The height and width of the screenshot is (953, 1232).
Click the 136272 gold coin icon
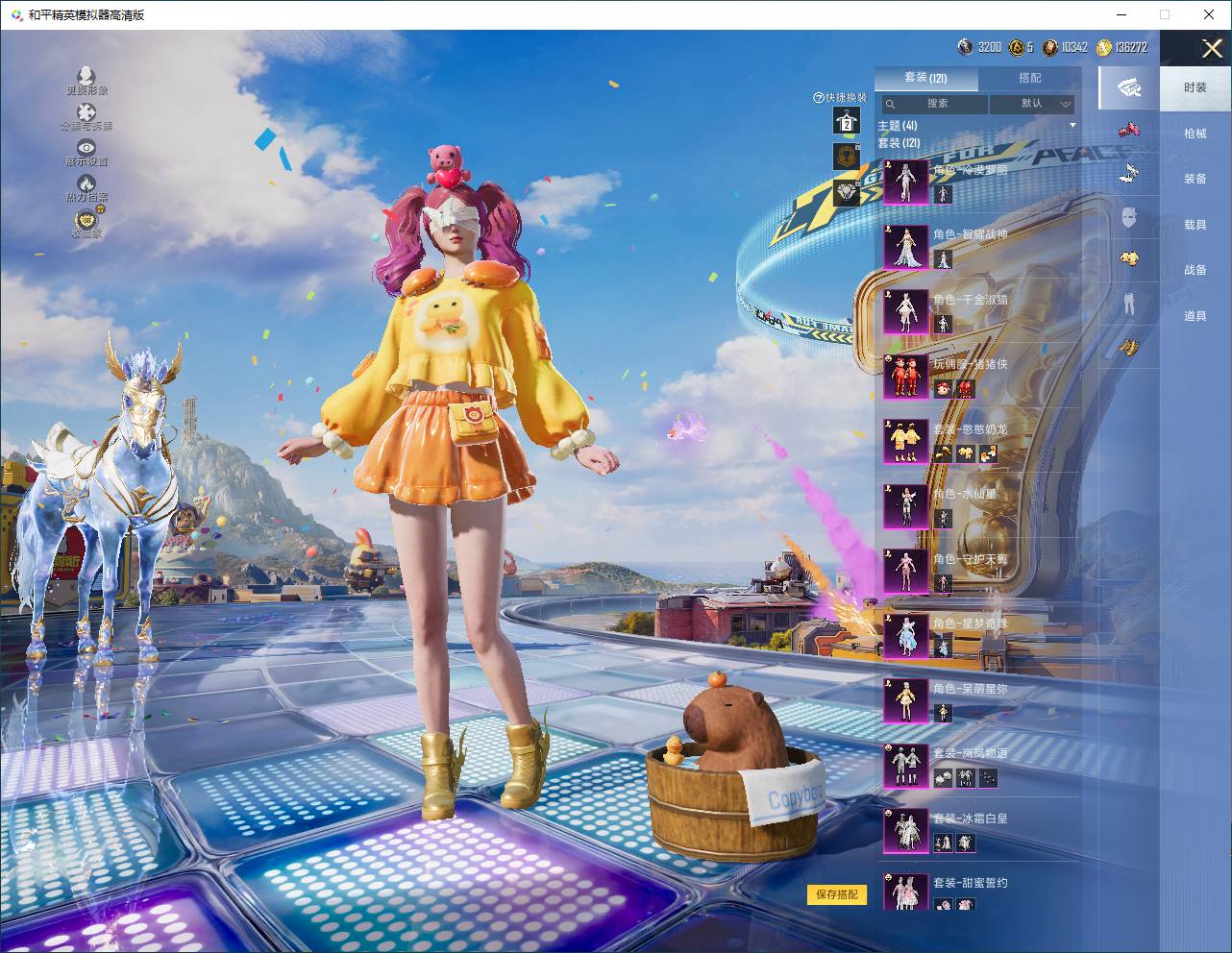pyautogui.click(x=1103, y=47)
